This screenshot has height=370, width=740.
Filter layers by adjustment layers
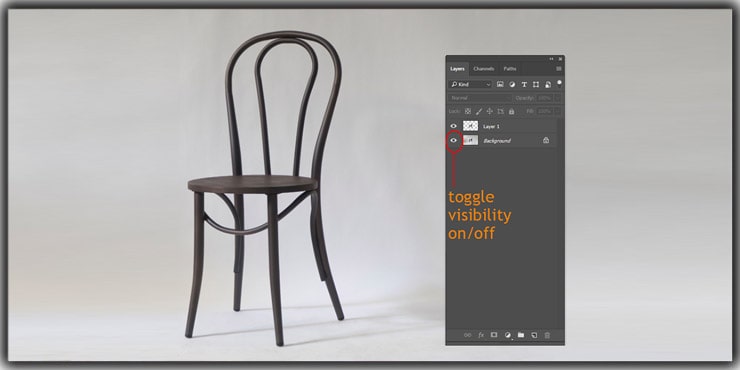[512, 84]
